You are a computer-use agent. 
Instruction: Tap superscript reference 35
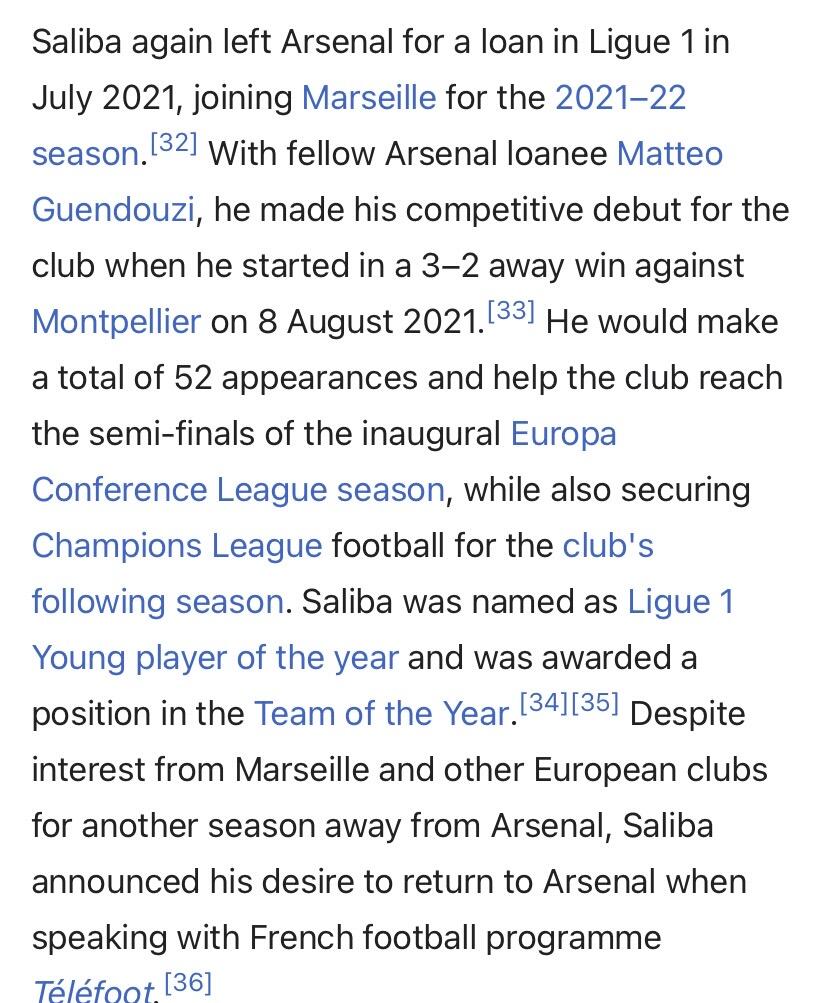595,705
